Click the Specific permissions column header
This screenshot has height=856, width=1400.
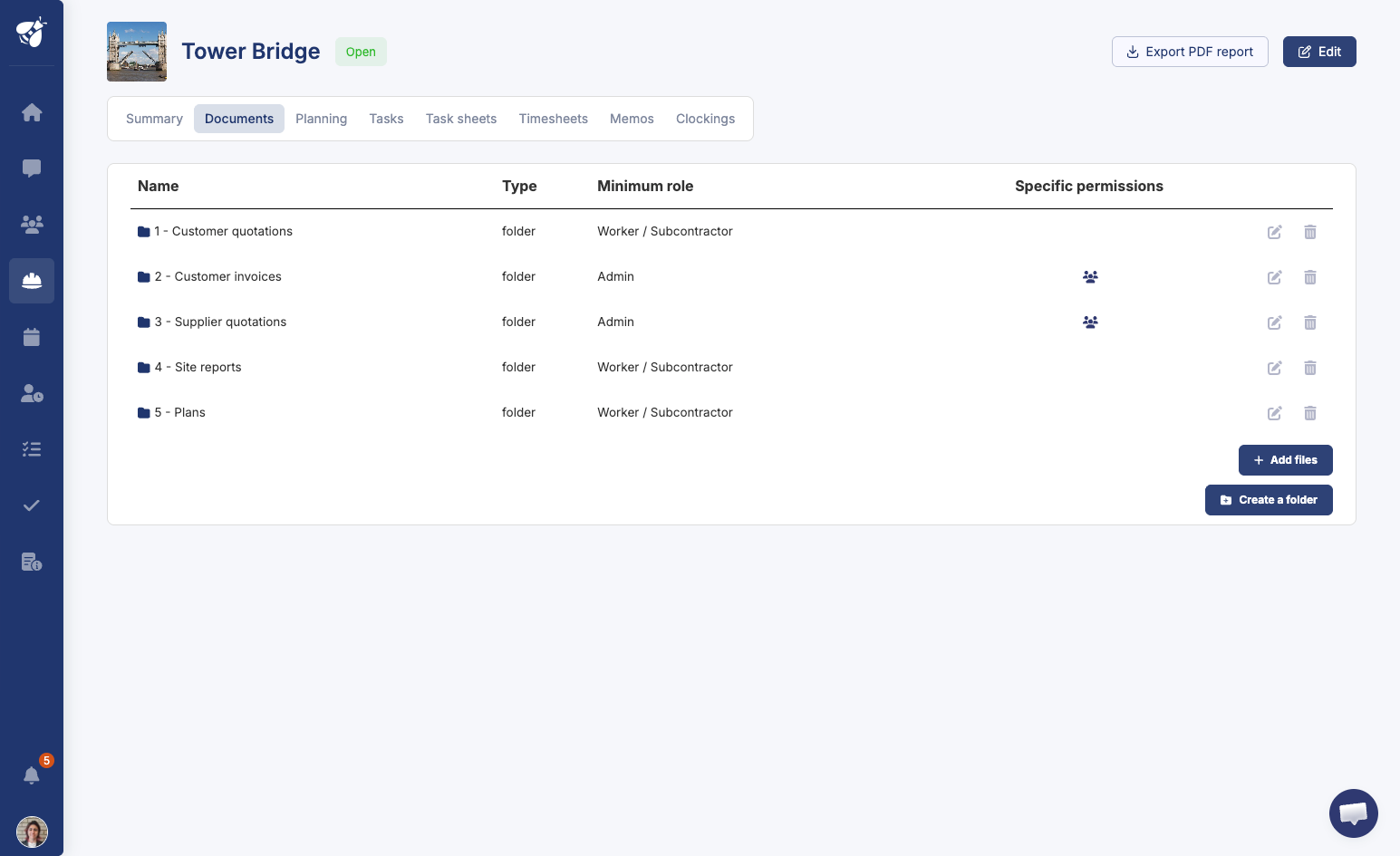(x=1089, y=186)
